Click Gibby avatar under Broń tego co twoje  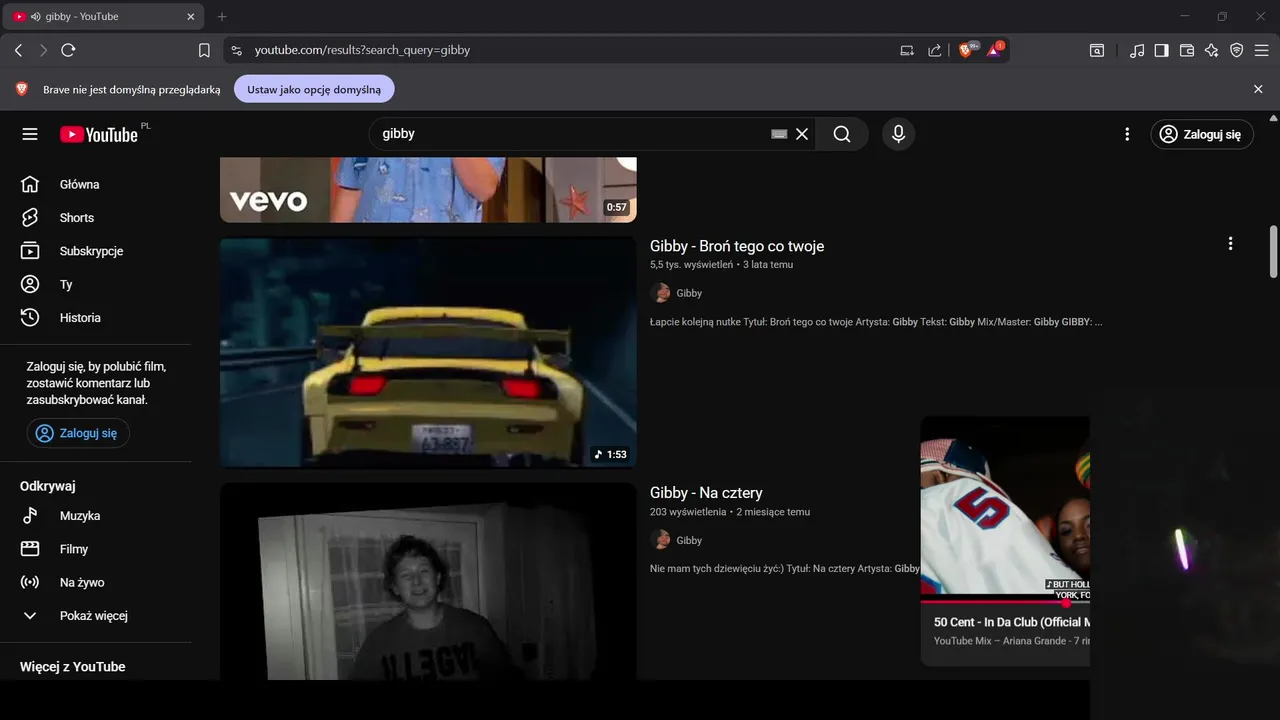[x=660, y=292]
